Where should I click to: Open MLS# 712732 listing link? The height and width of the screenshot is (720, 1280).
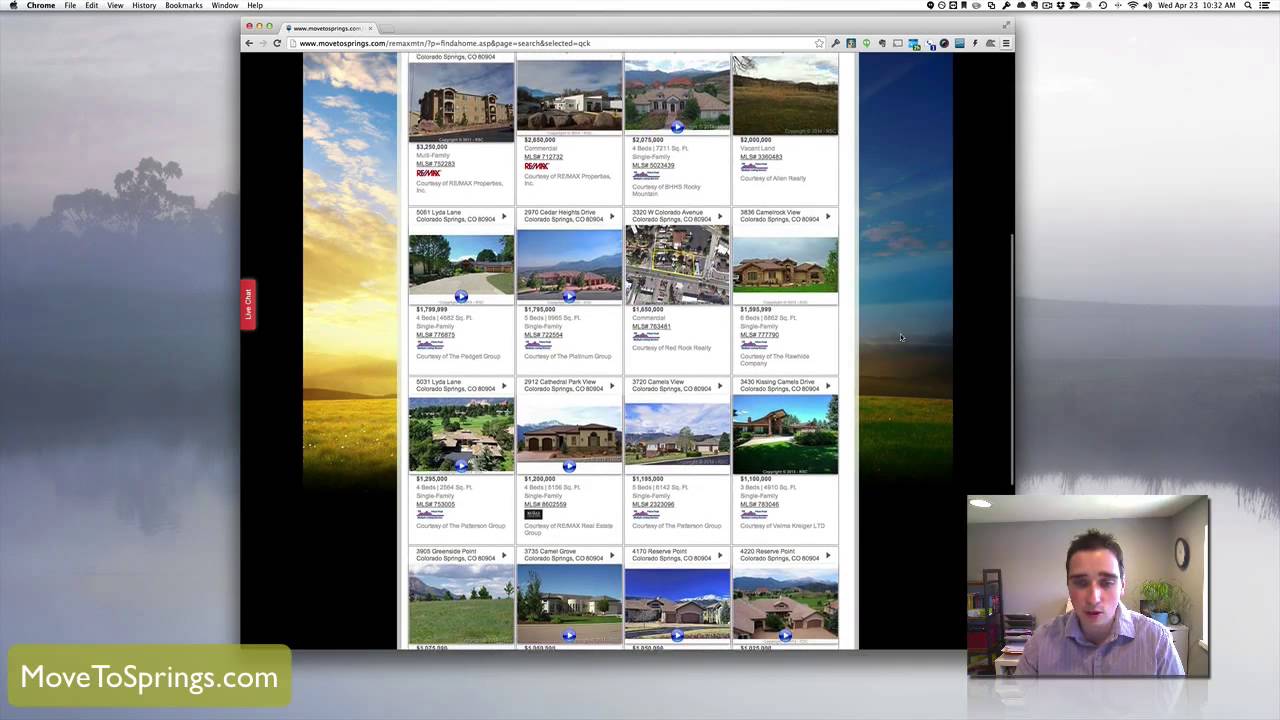click(x=543, y=157)
